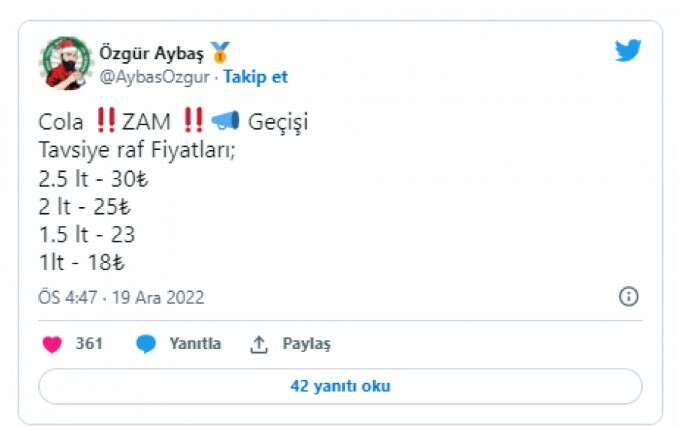Click the Yanıtla reply label
This screenshot has width=682, height=426.
pyautogui.click(x=195, y=343)
